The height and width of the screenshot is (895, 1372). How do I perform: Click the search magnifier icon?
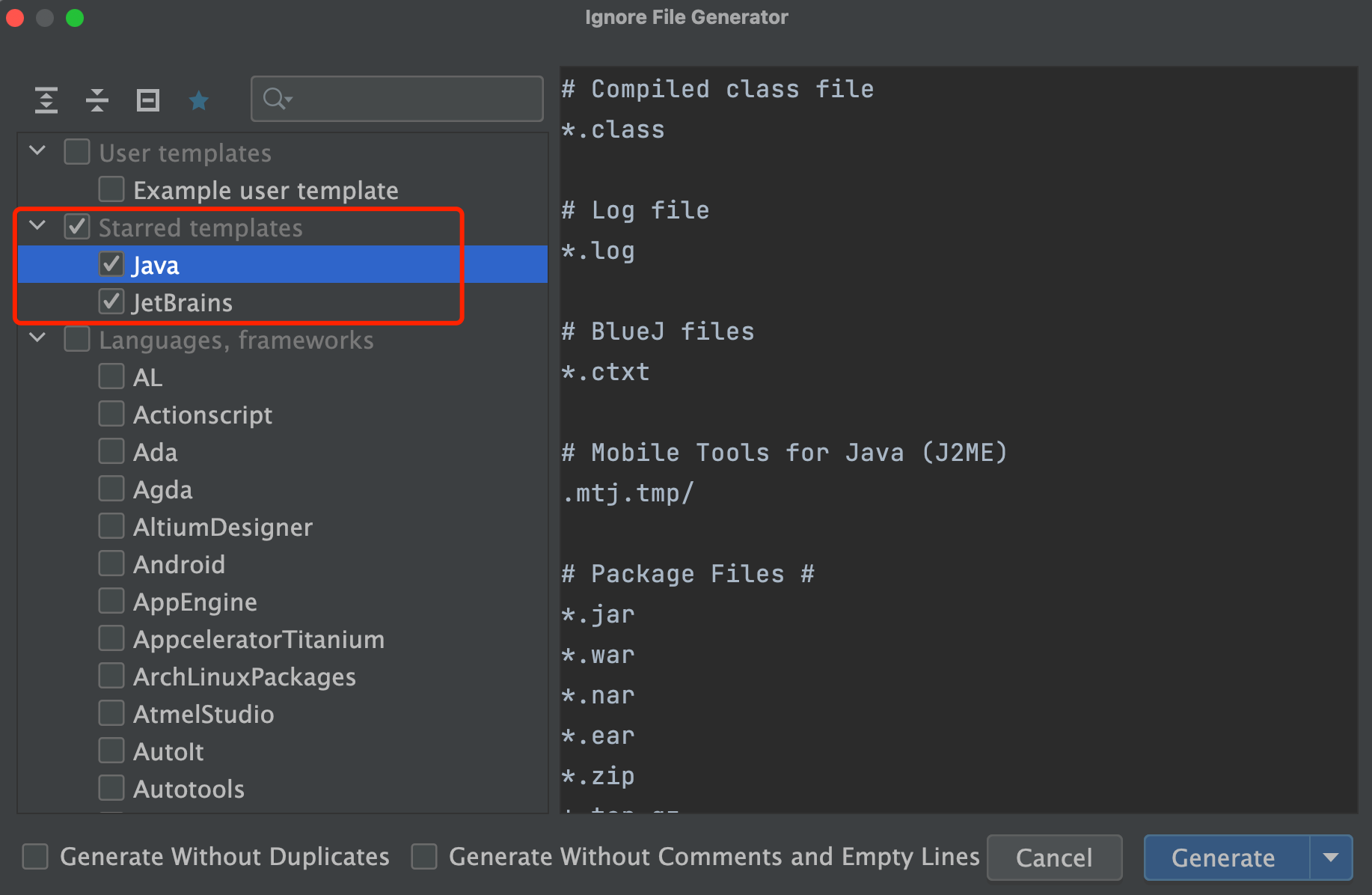276,99
